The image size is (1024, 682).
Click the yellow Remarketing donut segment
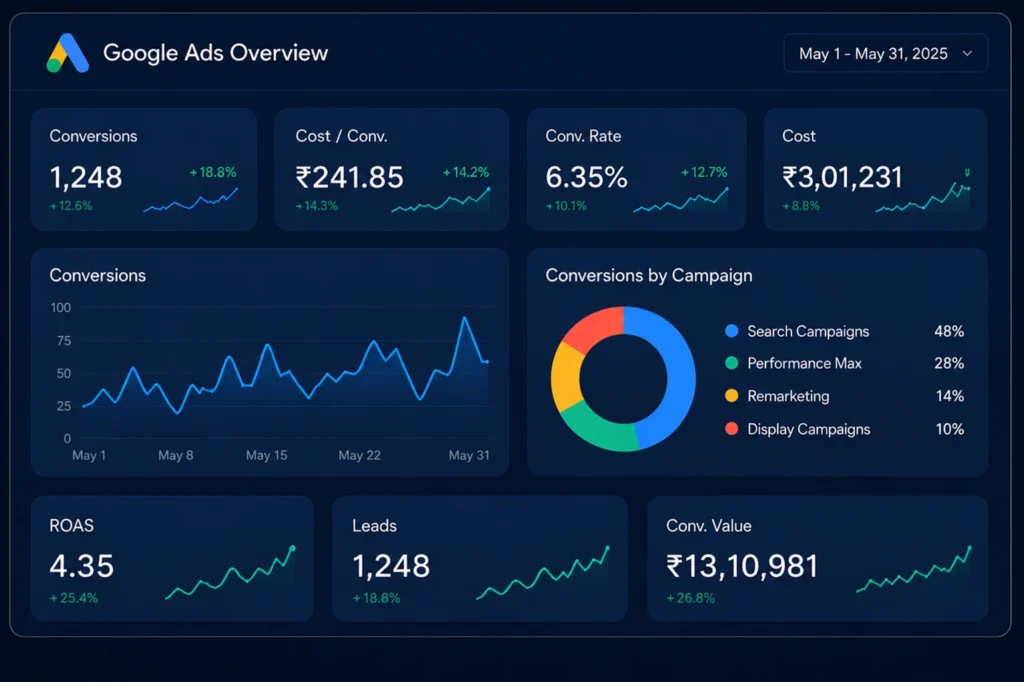[566, 378]
